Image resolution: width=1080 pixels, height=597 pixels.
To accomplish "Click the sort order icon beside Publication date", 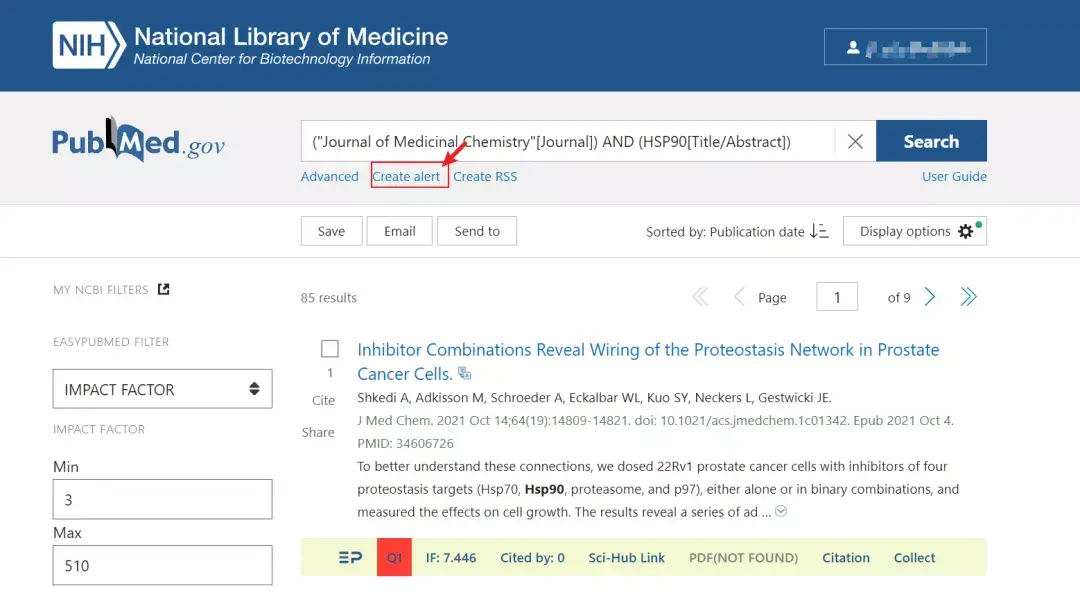I will 820,231.
